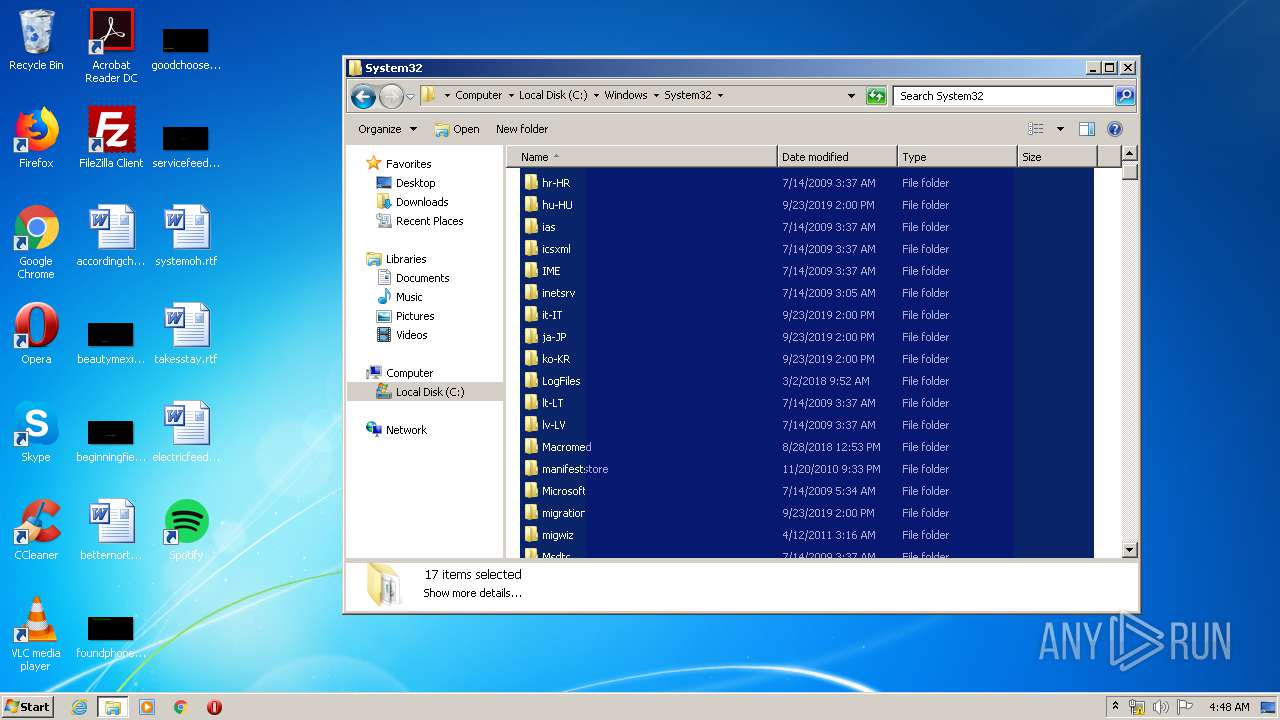This screenshot has height=720, width=1280.
Task: Click the New folder button
Action: (x=522, y=129)
